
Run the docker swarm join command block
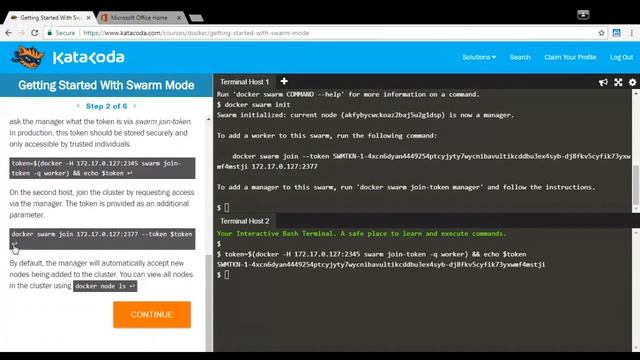102,239
